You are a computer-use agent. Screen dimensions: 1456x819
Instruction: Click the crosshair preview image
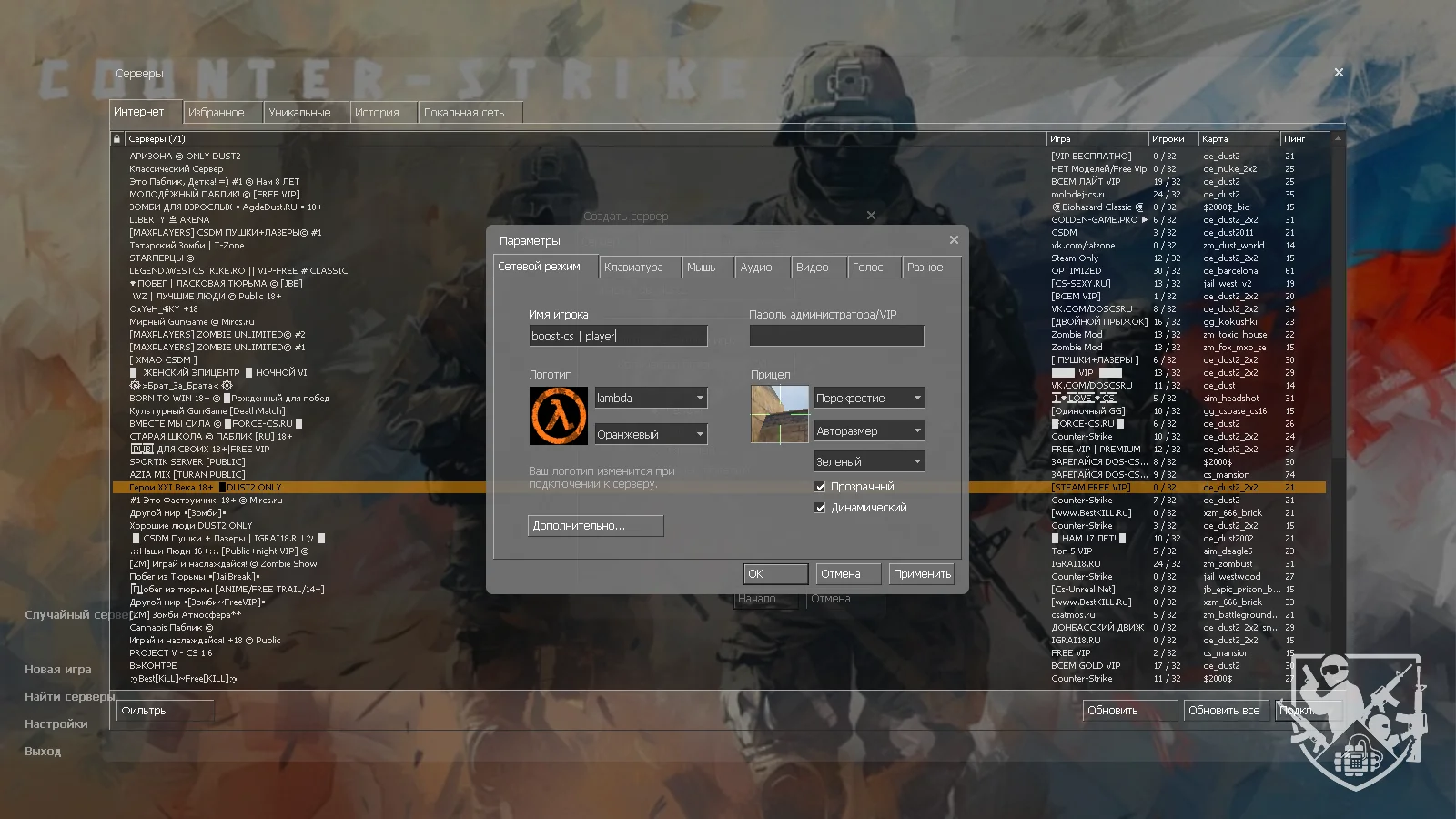point(779,414)
